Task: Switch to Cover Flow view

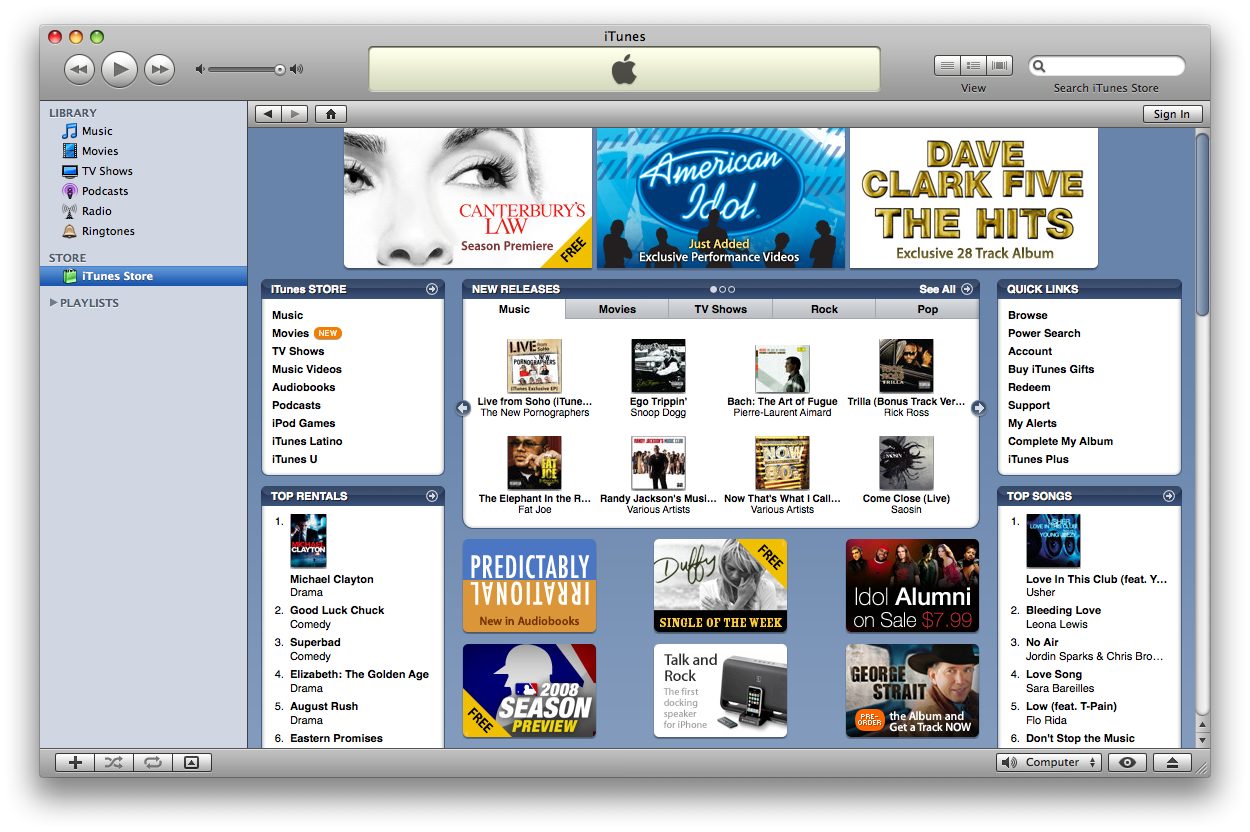Action: point(999,66)
